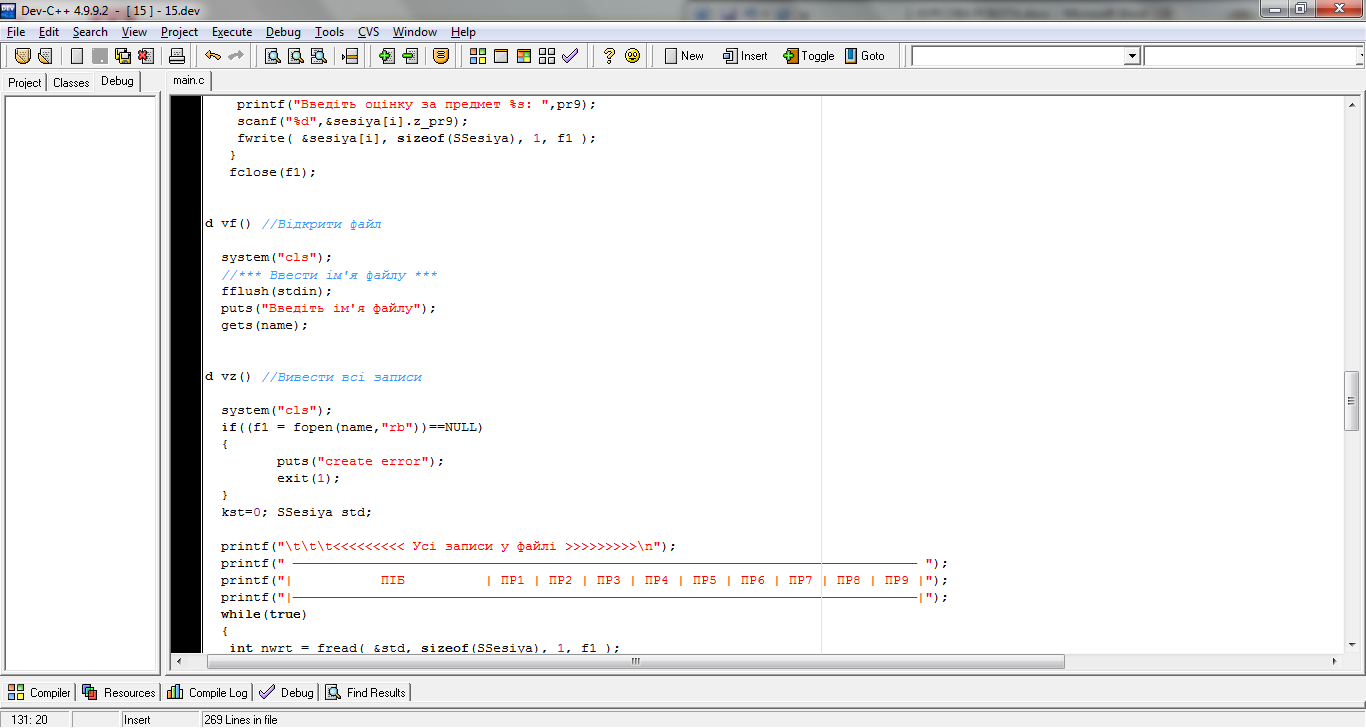Click the colorful Compile and Run icon
The height and width of the screenshot is (728, 1366).
524,56
